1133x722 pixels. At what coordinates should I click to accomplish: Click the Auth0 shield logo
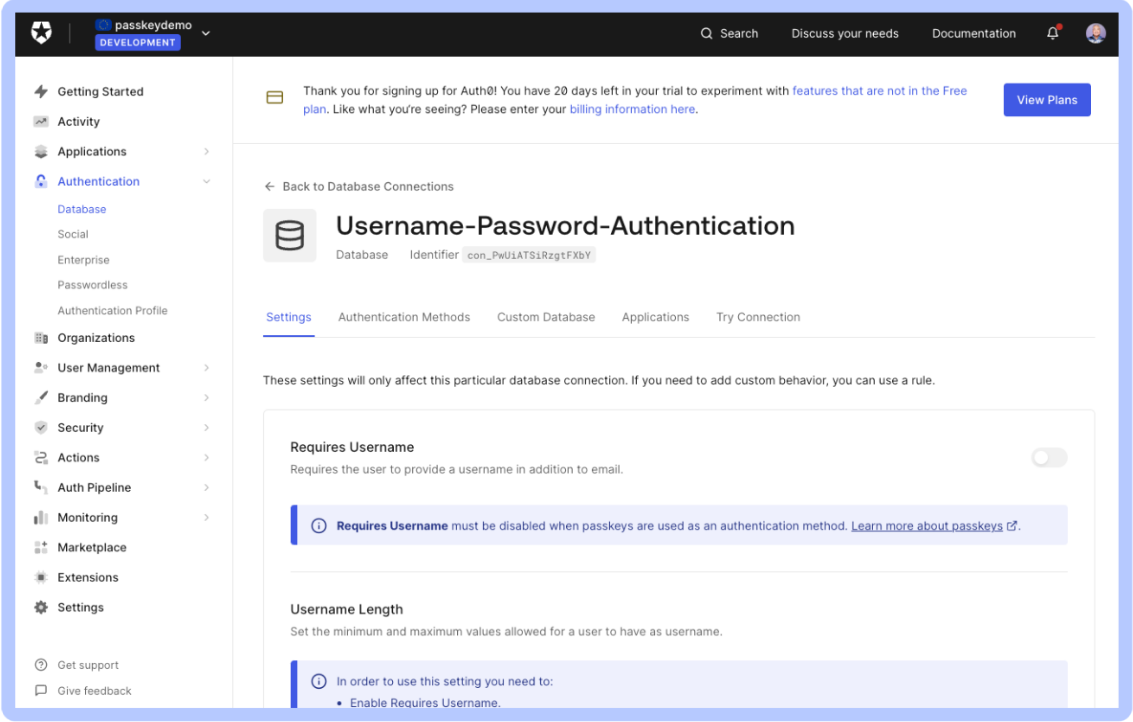point(41,33)
